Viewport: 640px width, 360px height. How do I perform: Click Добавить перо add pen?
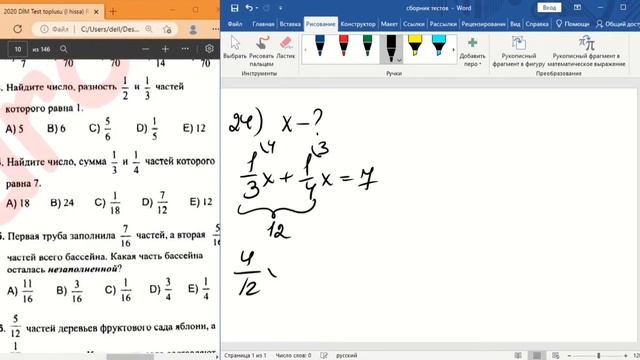pyautogui.click(x=472, y=52)
